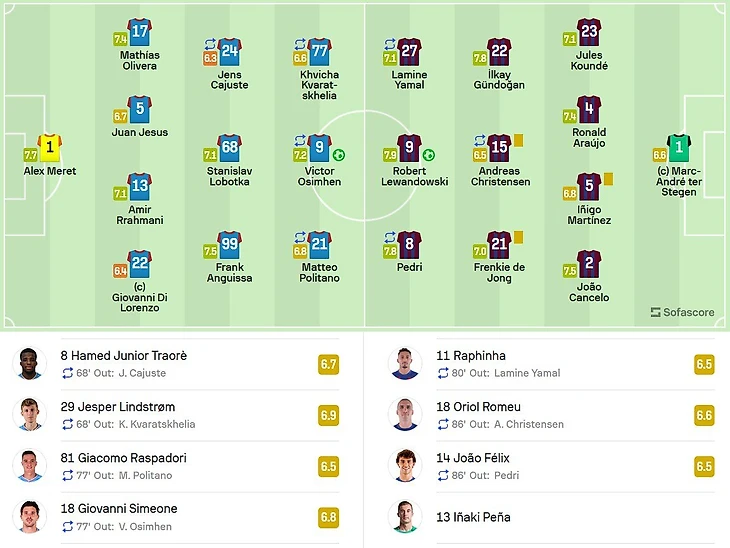
Task: Click Marc-André ter Stegen's green jersey
Action: pos(679,148)
